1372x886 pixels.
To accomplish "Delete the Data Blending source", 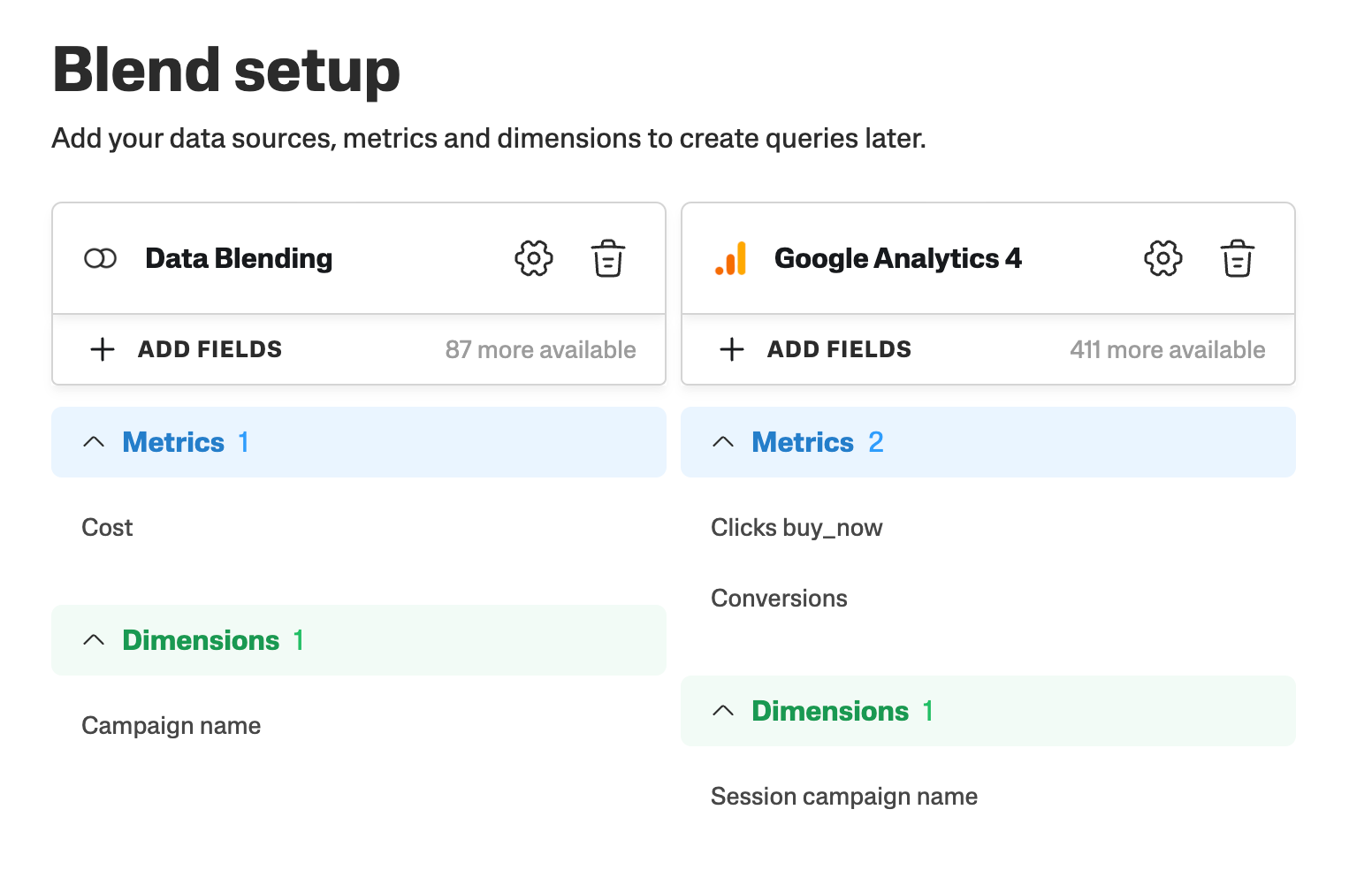I will tap(608, 258).
